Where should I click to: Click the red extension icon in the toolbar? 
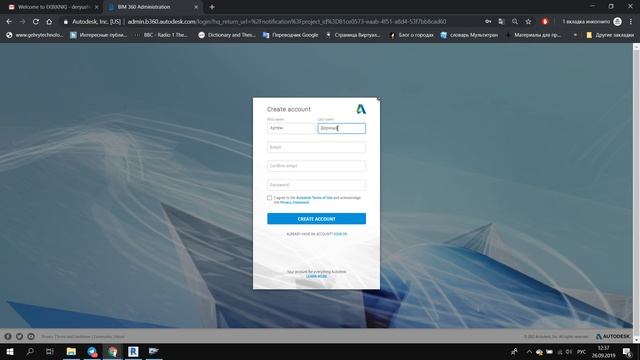(x=545, y=22)
